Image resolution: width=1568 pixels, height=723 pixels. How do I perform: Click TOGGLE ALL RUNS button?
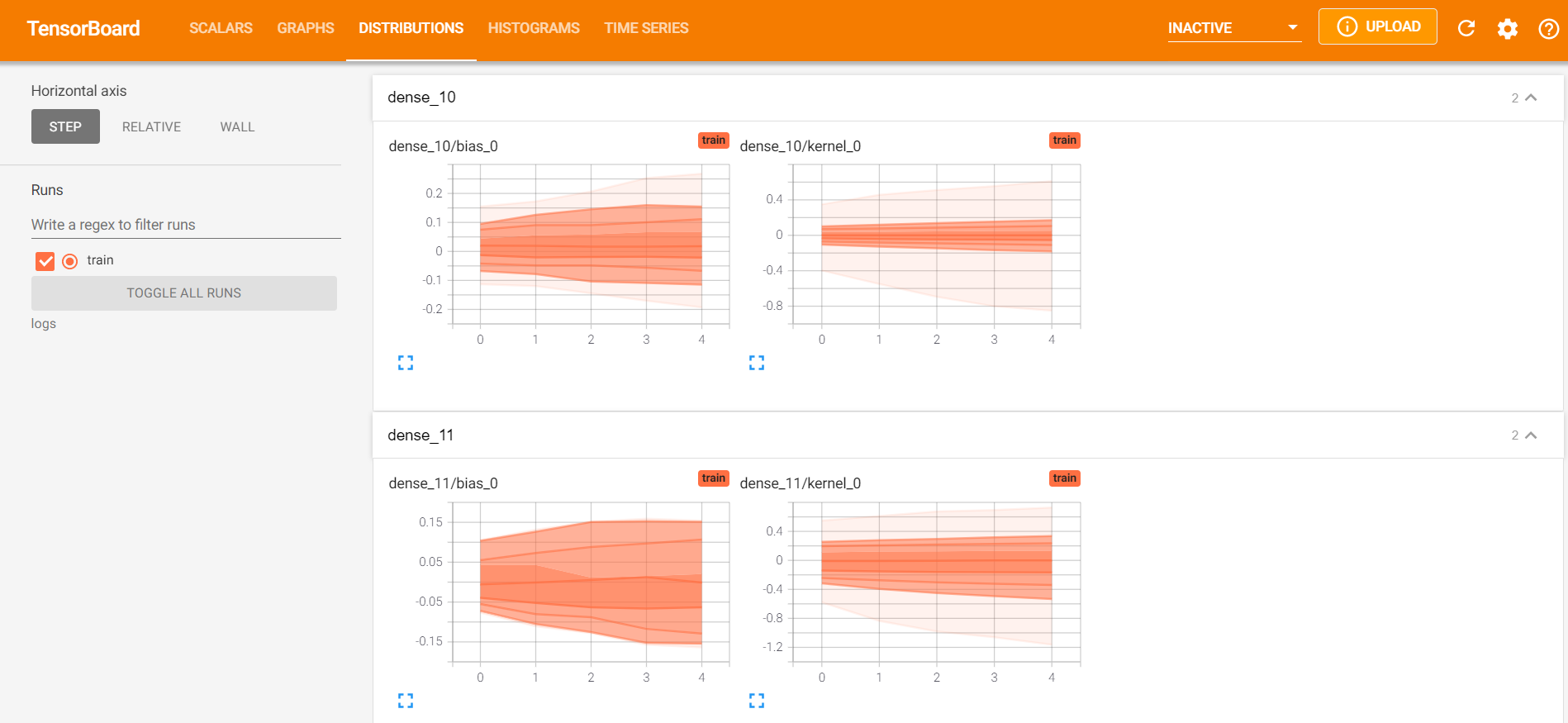pyautogui.click(x=184, y=293)
